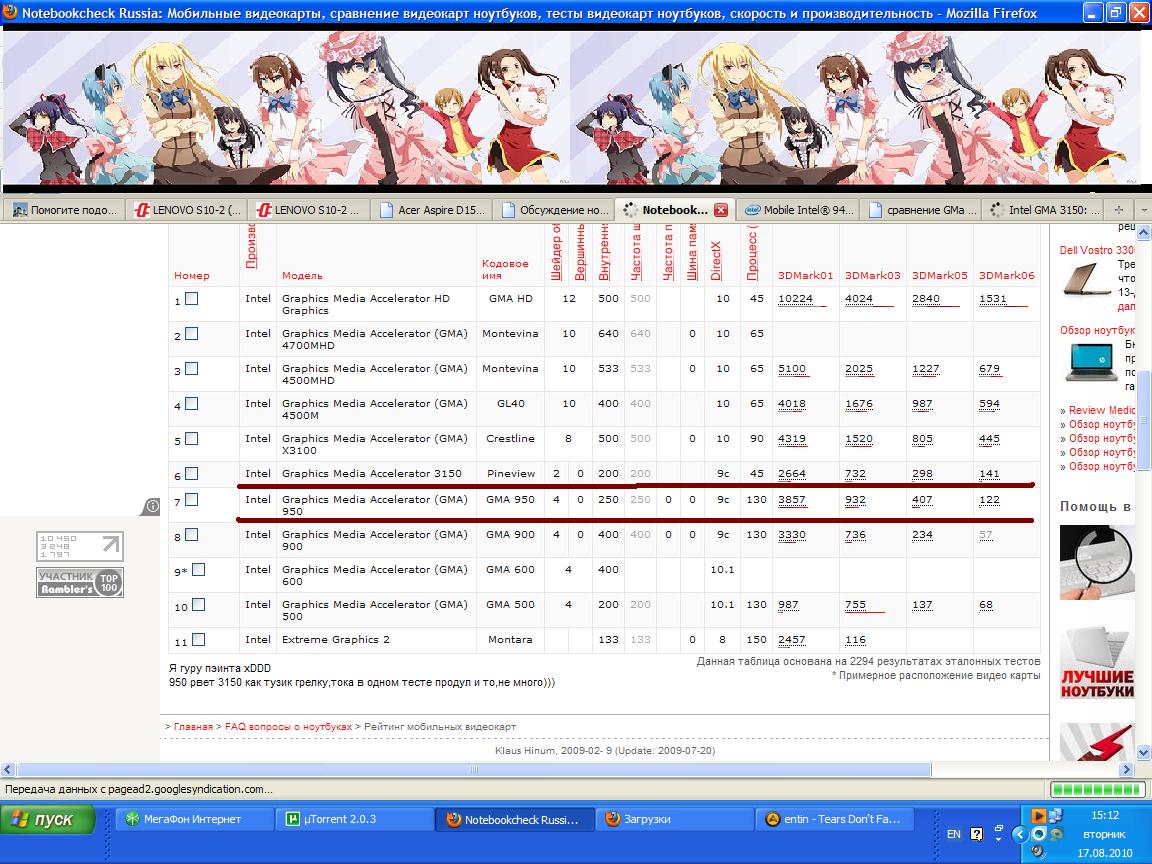Select the Pineview code name cell

pos(511,474)
